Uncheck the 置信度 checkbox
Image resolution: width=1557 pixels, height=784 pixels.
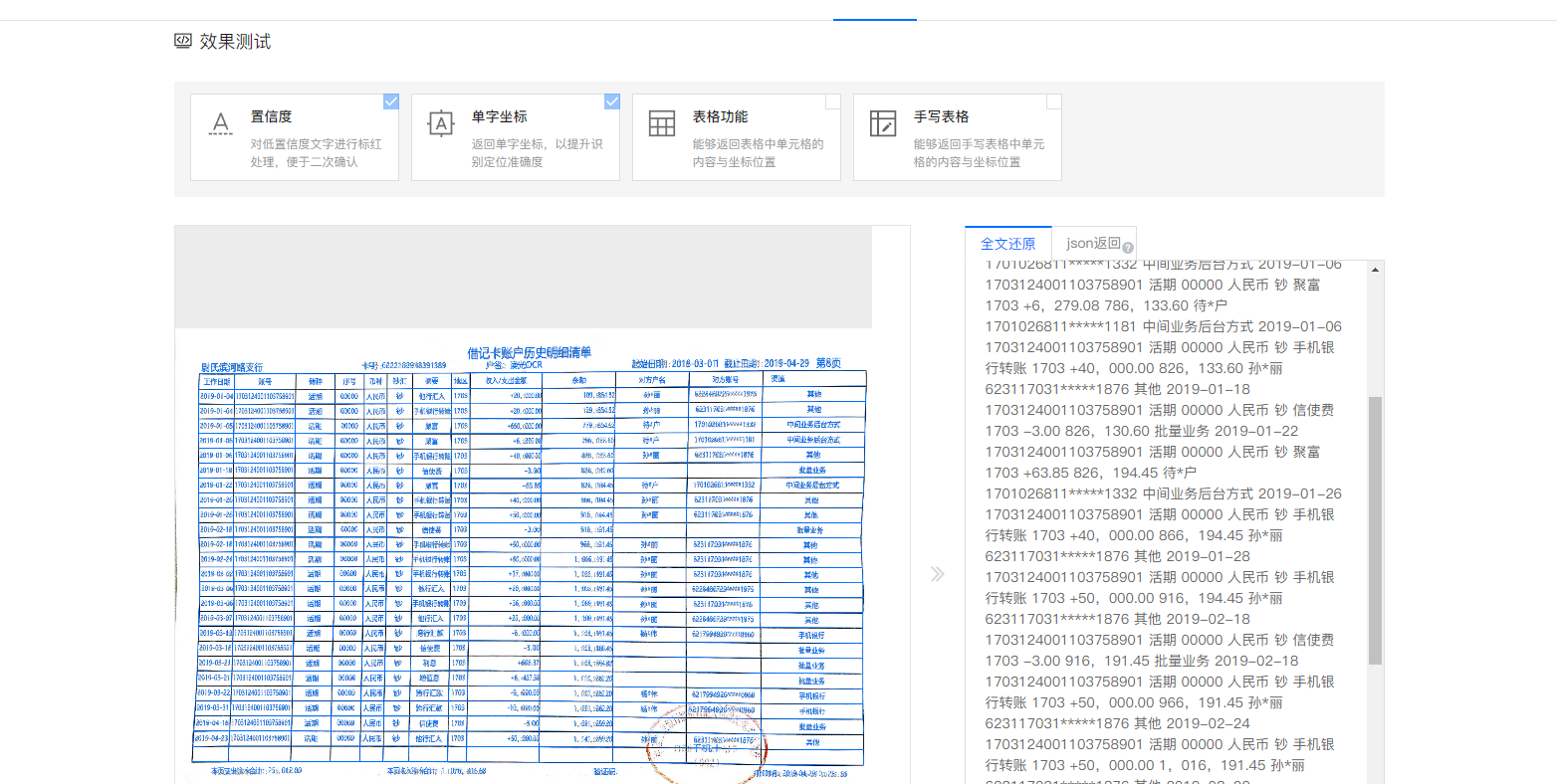click(391, 101)
